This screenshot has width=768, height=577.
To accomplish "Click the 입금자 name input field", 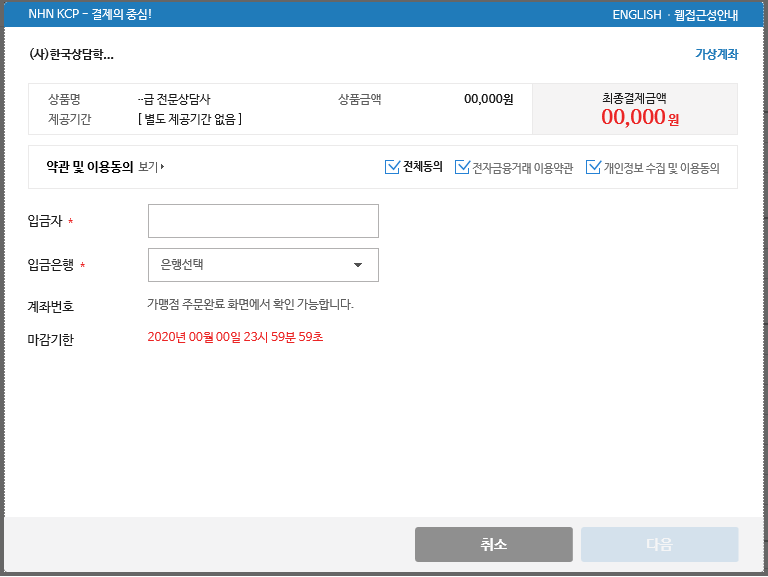I will coord(263,221).
